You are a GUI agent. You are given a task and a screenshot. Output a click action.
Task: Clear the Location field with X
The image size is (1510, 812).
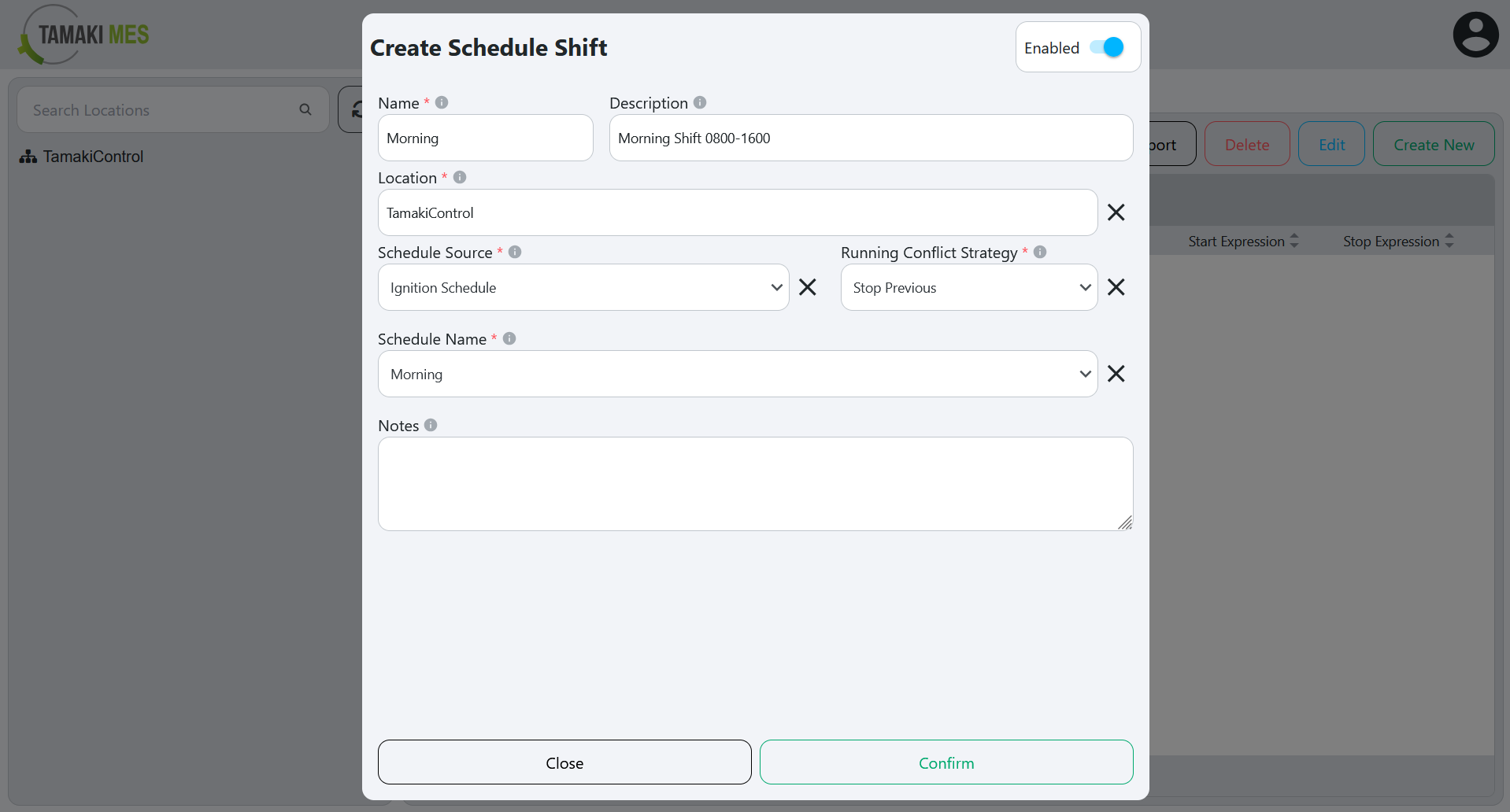click(x=1116, y=212)
